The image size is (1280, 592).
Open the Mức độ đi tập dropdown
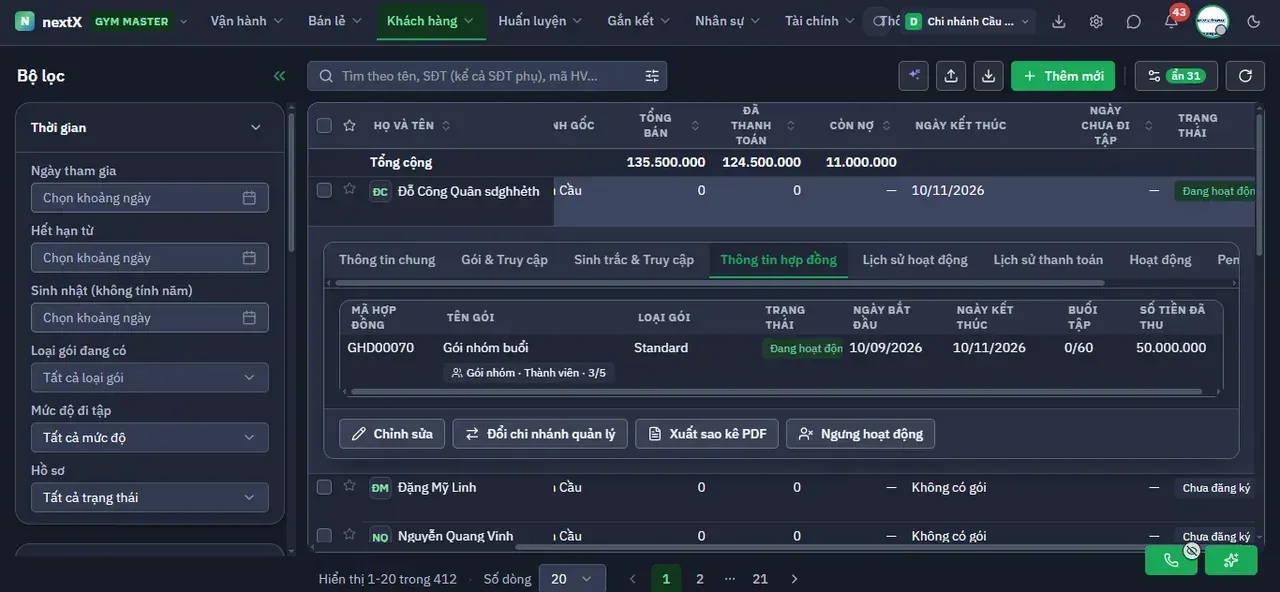(x=150, y=438)
